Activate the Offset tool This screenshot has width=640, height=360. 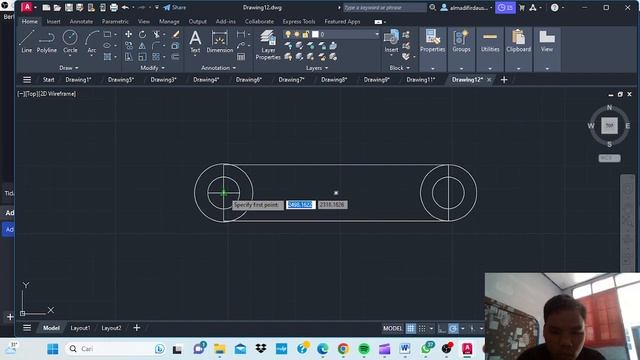pos(176,57)
